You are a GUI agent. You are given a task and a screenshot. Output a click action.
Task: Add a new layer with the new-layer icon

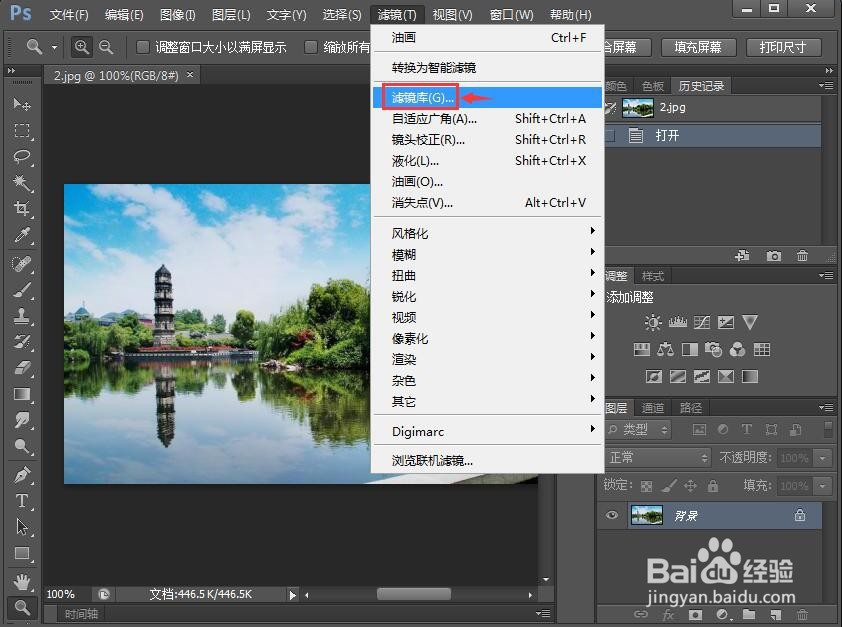coord(775,614)
